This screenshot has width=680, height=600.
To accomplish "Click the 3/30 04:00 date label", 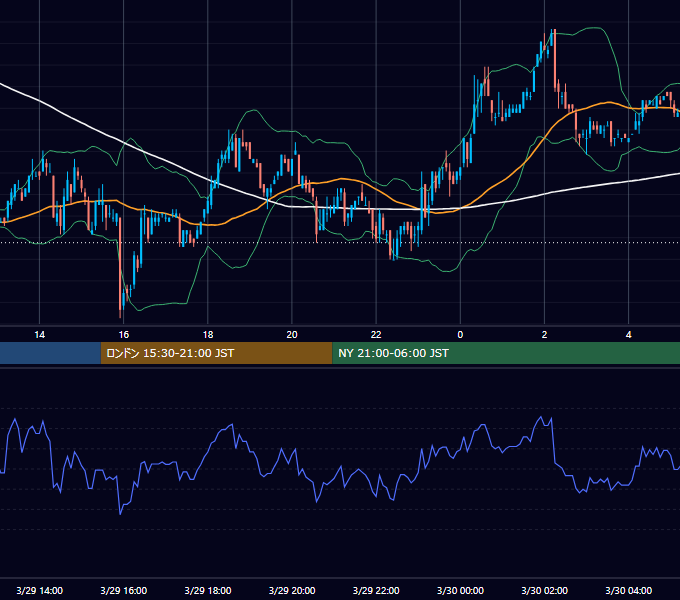I will coord(628,590).
